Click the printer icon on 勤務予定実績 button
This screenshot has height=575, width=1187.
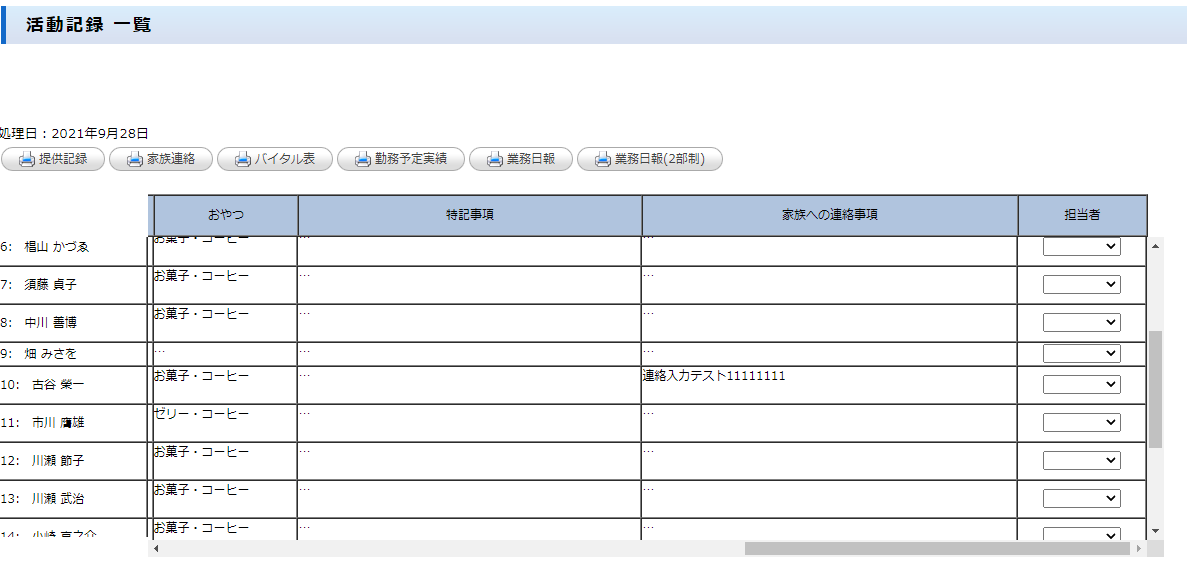click(362, 160)
